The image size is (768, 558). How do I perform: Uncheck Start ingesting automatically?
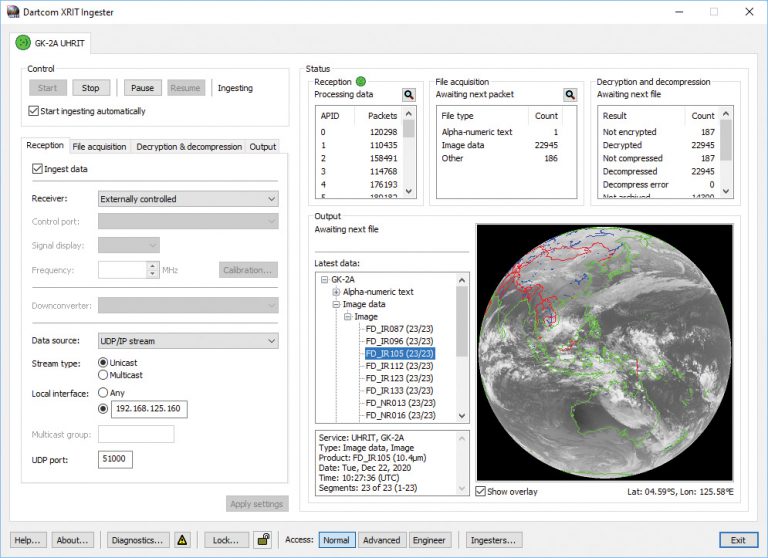pyautogui.click(x=35, y=111)
